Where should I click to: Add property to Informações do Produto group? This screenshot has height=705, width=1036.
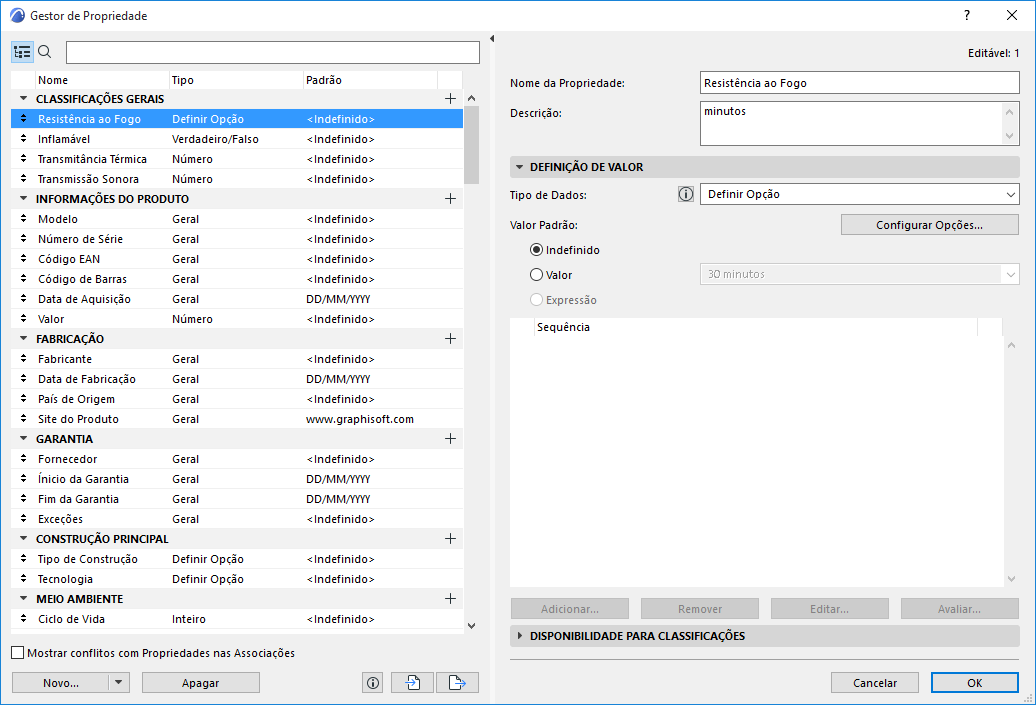point(451,199)
